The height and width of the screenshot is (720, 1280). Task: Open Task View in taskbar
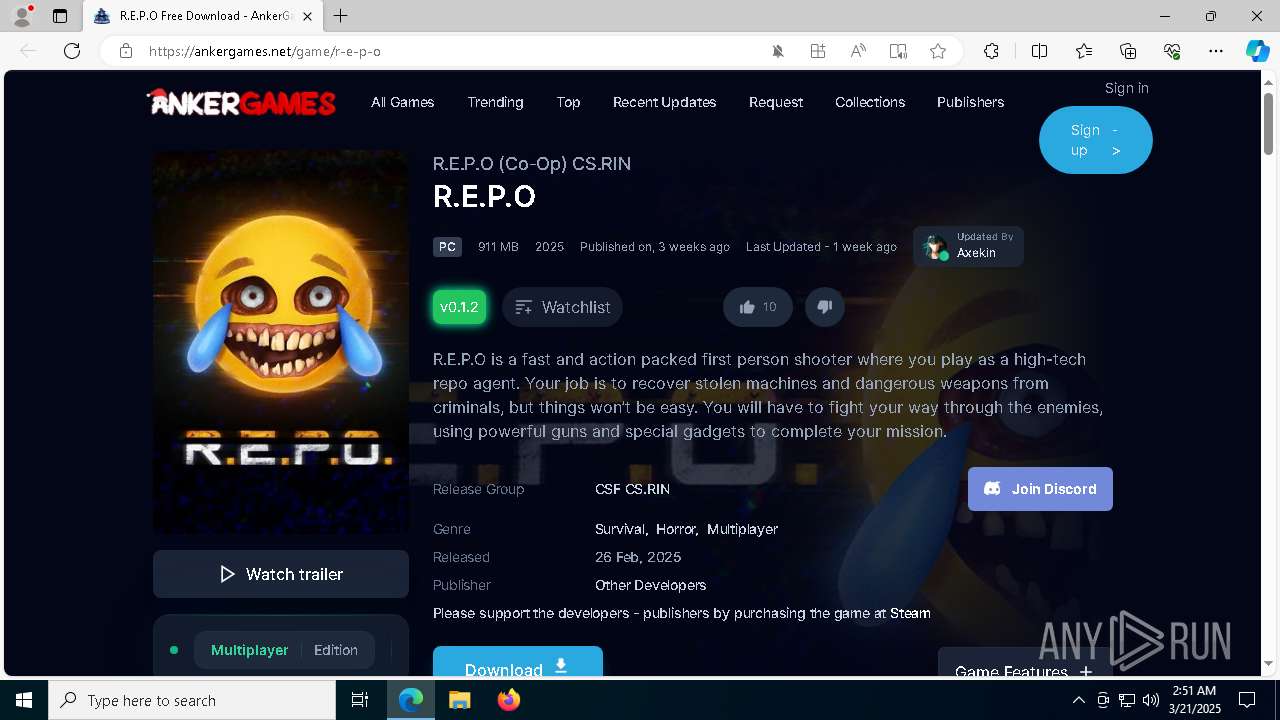pos(360,700)
